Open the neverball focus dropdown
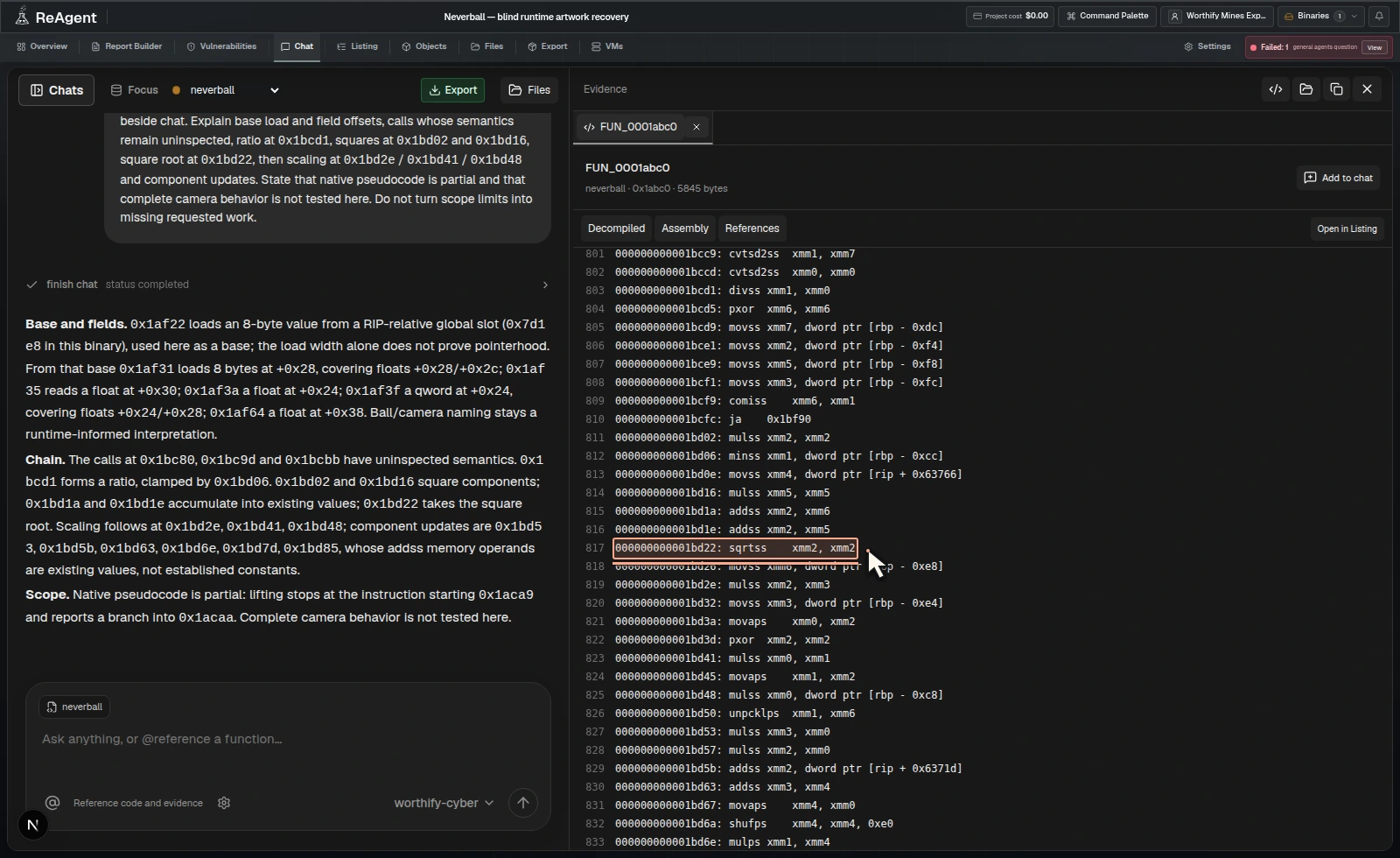 (x=226, y=90)
